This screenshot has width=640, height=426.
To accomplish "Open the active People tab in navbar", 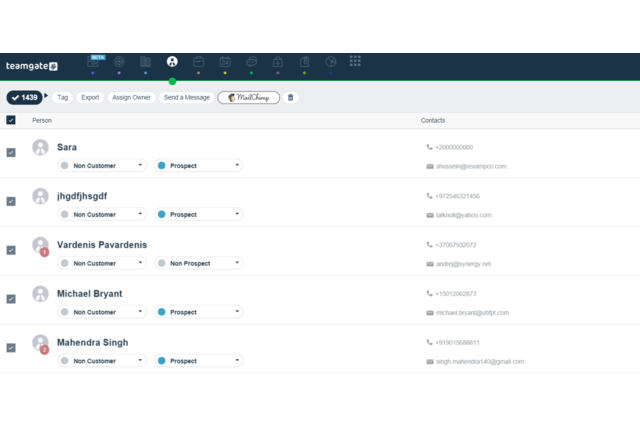I will point(172,62).
